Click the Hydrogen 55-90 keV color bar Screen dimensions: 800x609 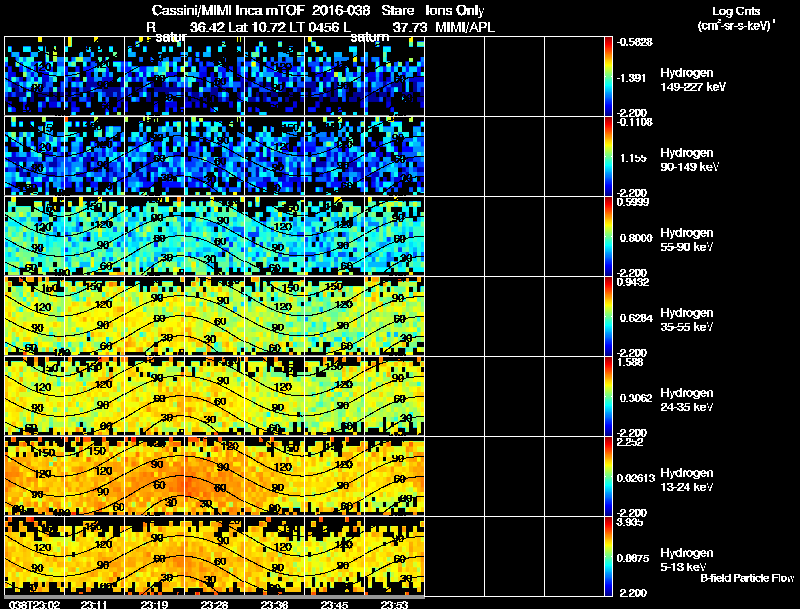(608, 236)
